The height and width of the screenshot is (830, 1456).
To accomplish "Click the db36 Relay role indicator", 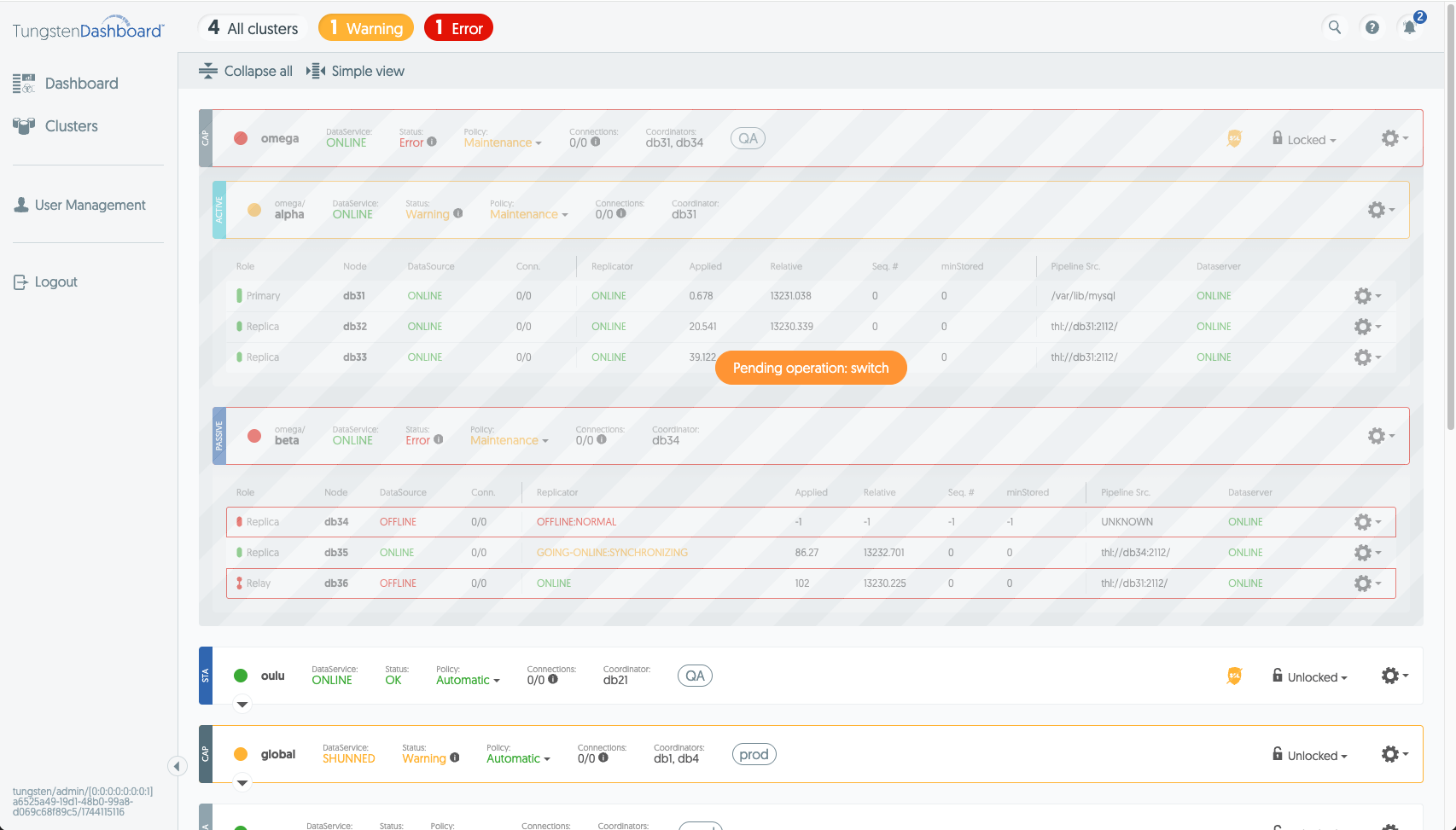I will pyautogui.click(x=239, y=583).
